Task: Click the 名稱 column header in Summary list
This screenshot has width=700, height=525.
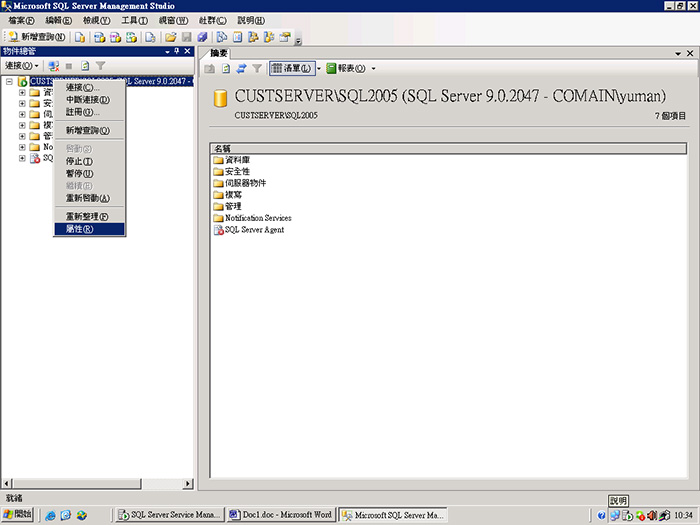Action: point(448,149)
